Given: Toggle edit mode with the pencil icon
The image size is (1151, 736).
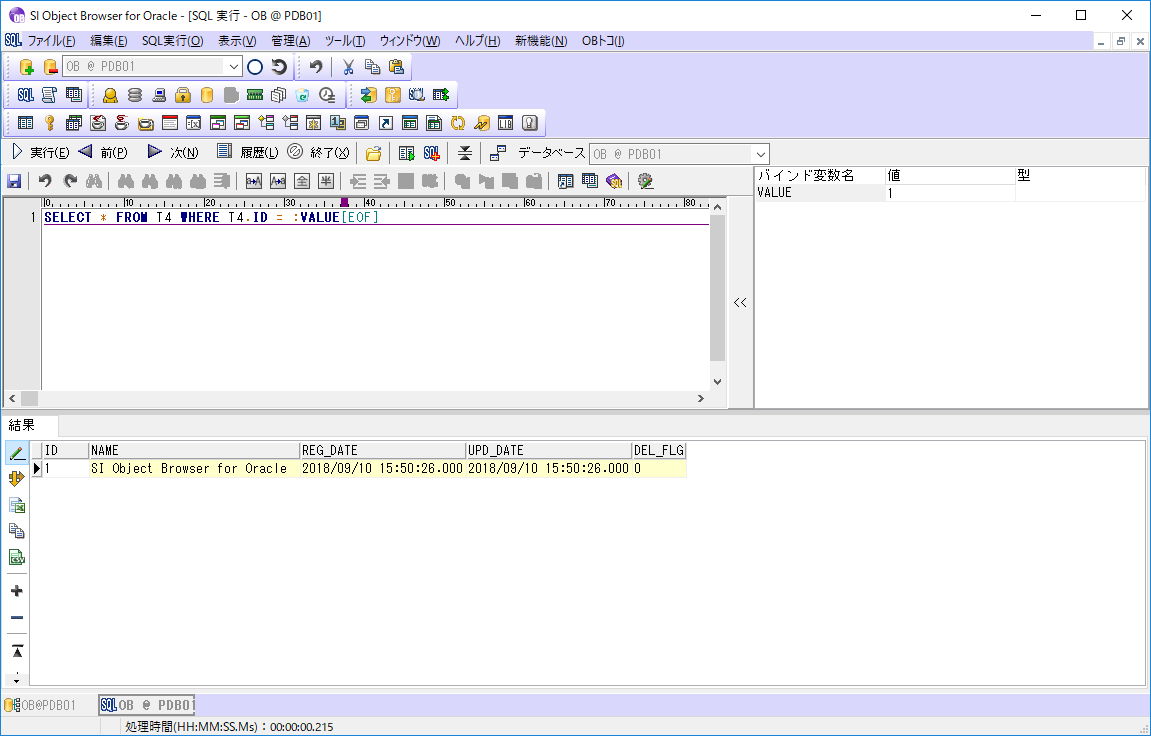Looking at the screenshot, I should click(17, 453).
